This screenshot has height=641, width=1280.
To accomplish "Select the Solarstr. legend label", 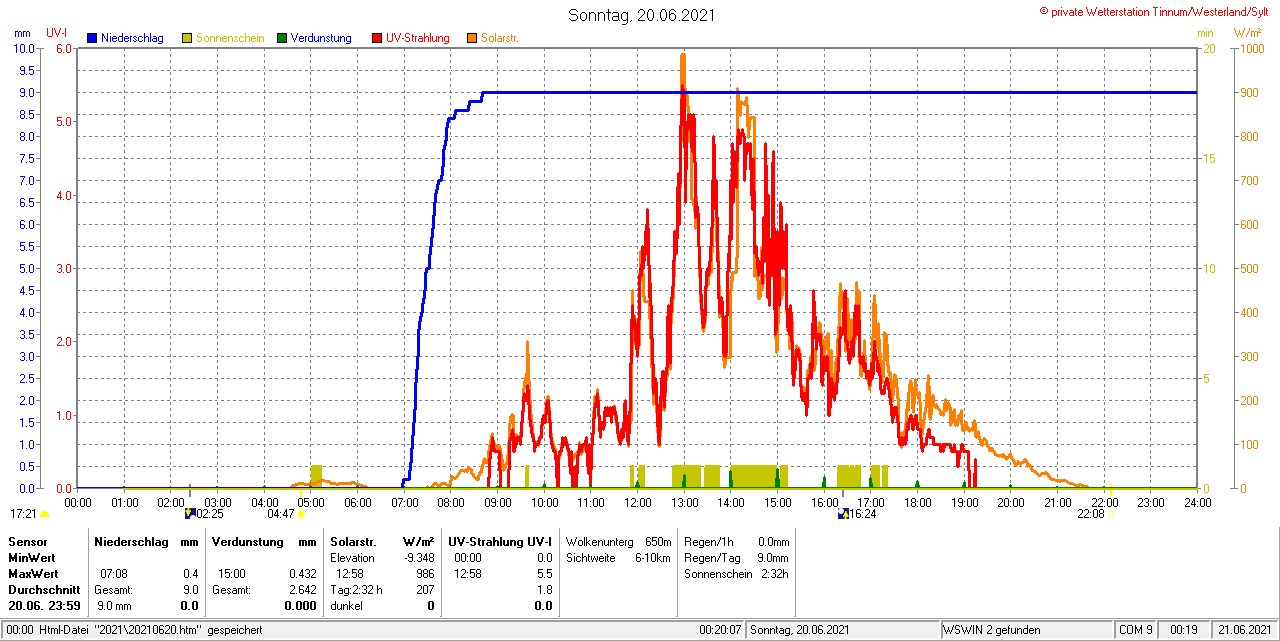I will click(x=500, y=38).
